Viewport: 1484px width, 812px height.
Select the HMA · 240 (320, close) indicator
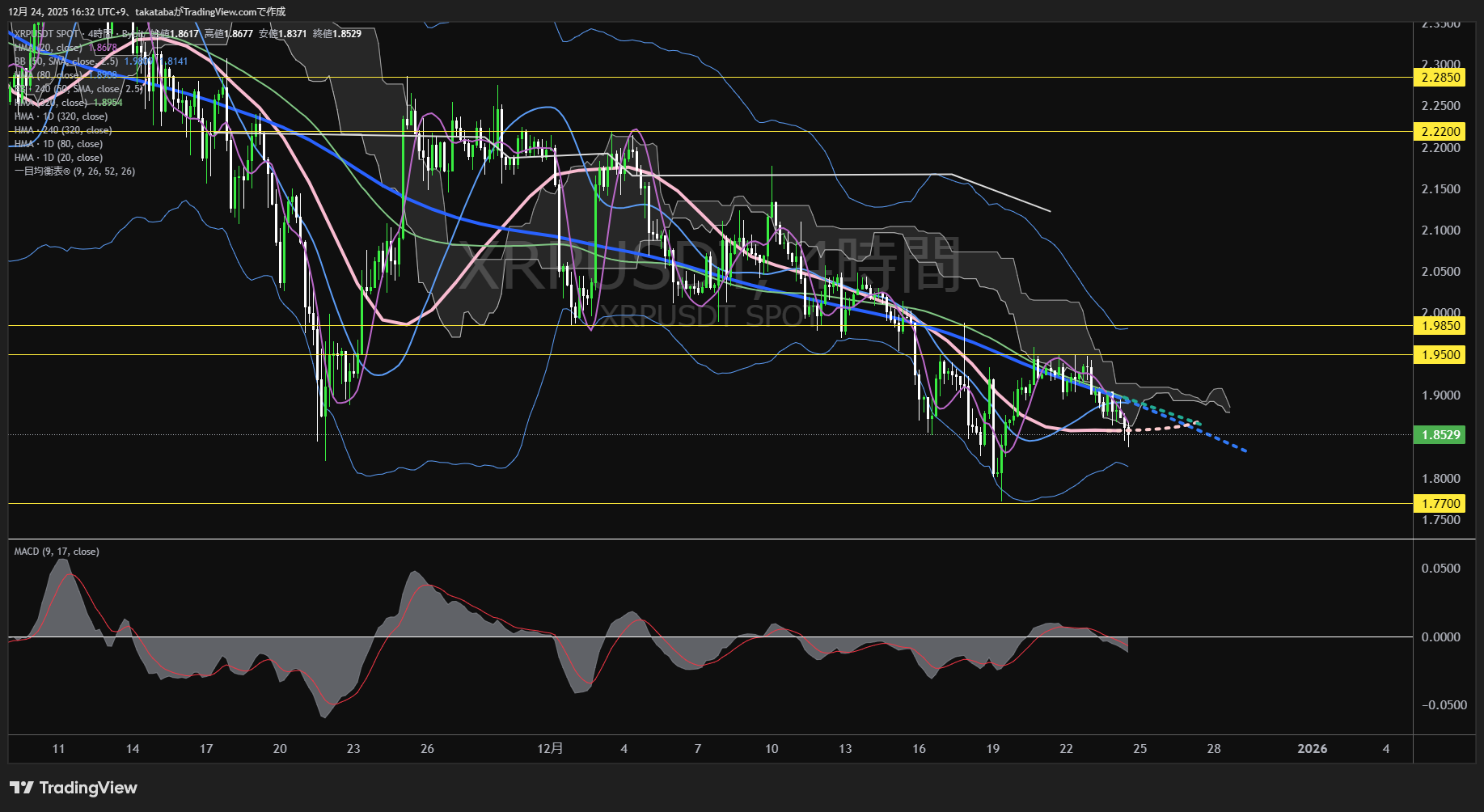pyautogui.click(x=63, y=130)
